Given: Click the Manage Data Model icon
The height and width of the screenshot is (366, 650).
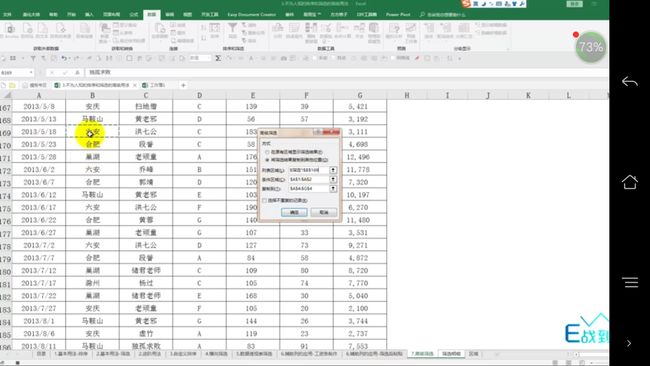Looking at the screenshot, I should (x=374, y=28).
